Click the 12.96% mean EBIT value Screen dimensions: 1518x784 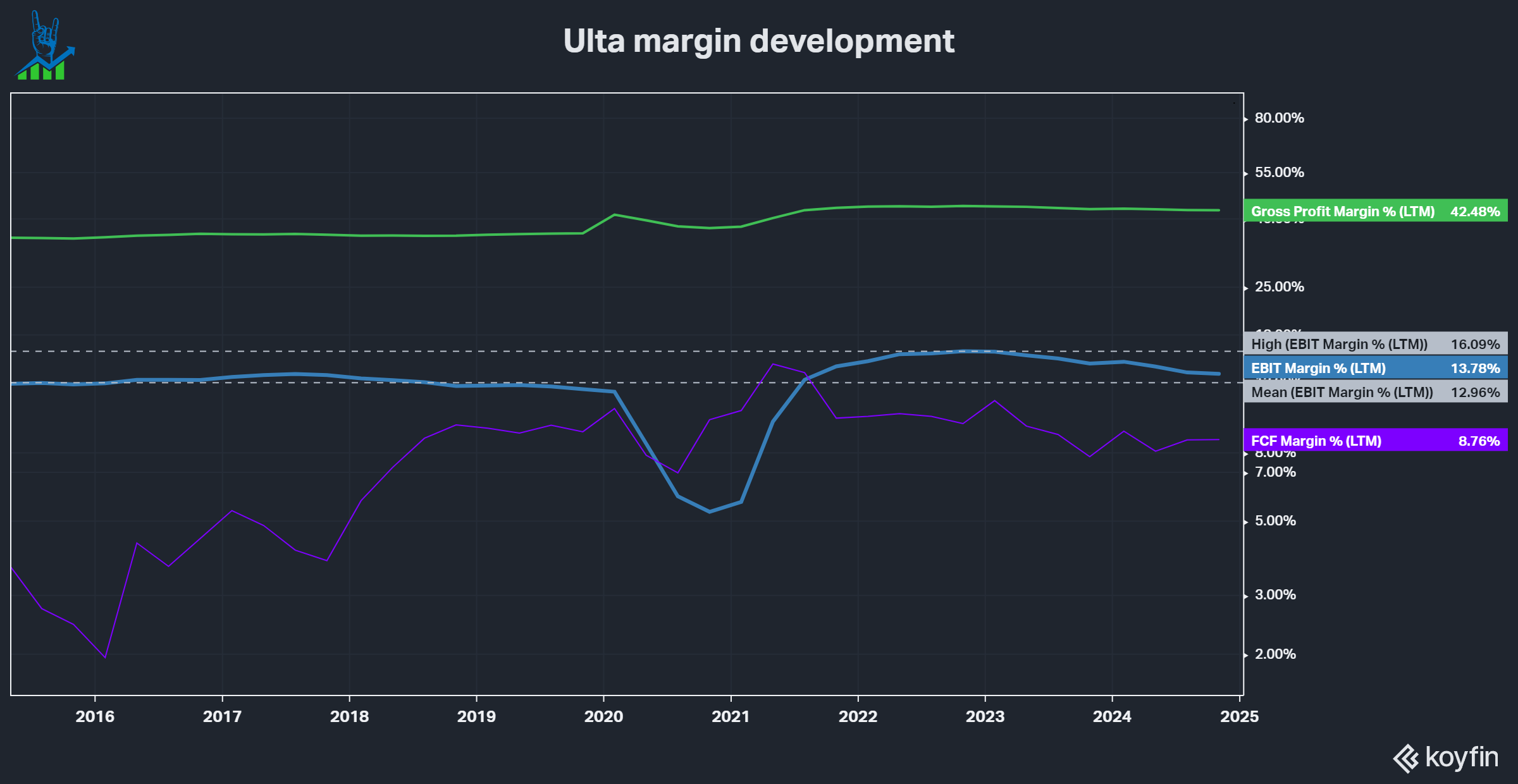click(x=1475, y=392)
